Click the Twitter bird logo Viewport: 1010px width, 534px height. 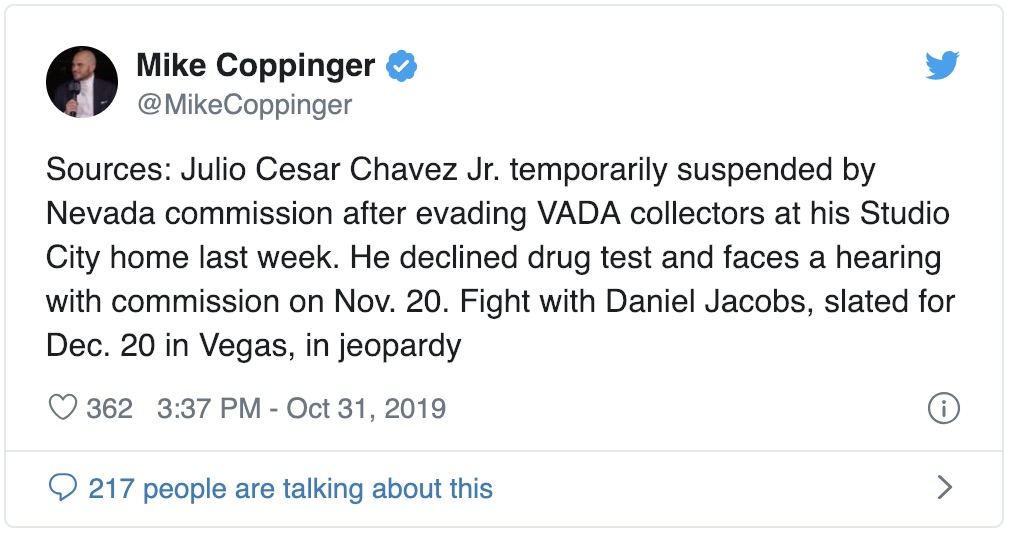pos(942,66)
